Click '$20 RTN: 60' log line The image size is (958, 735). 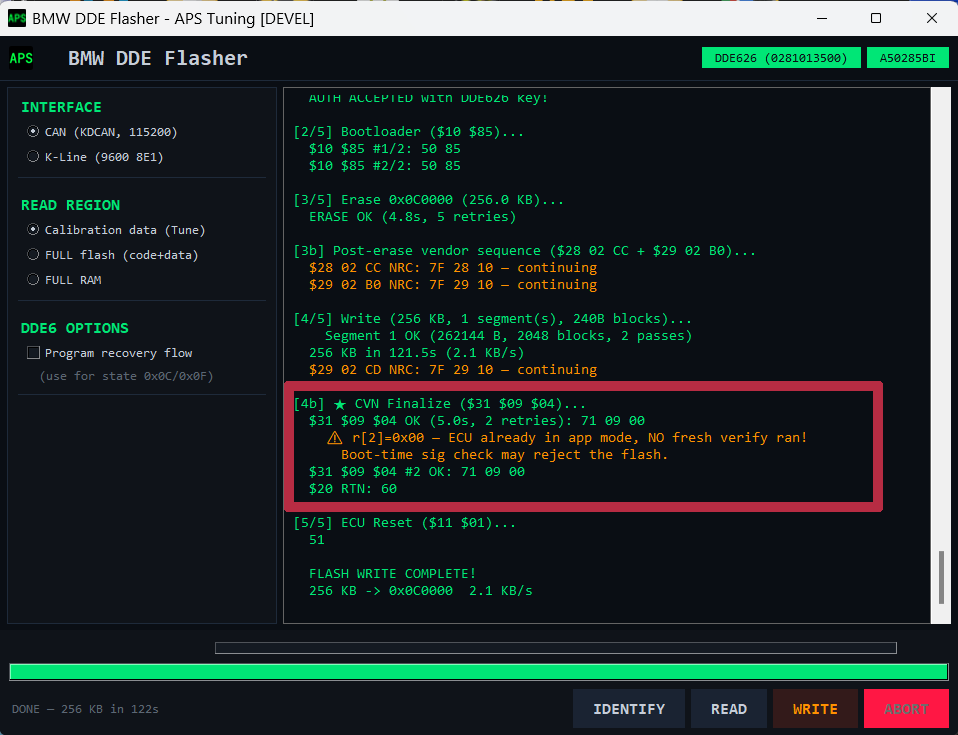pos(353,489)
